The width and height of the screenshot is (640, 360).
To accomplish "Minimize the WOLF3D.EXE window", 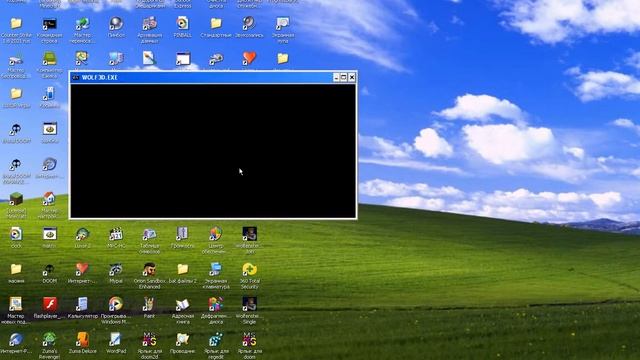I will point(336,77).
